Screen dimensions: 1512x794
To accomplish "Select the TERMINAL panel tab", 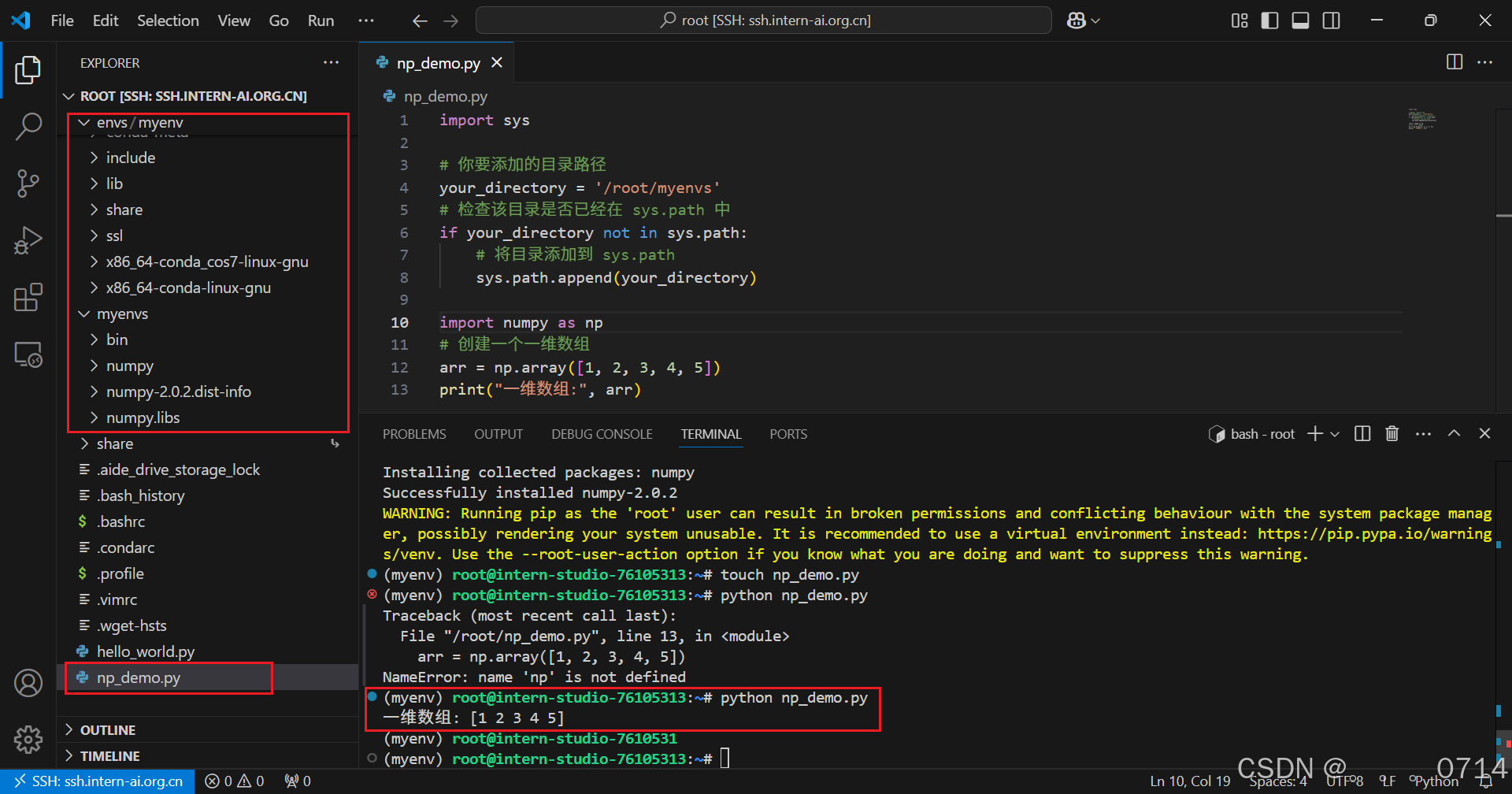I will pos(711,434).
